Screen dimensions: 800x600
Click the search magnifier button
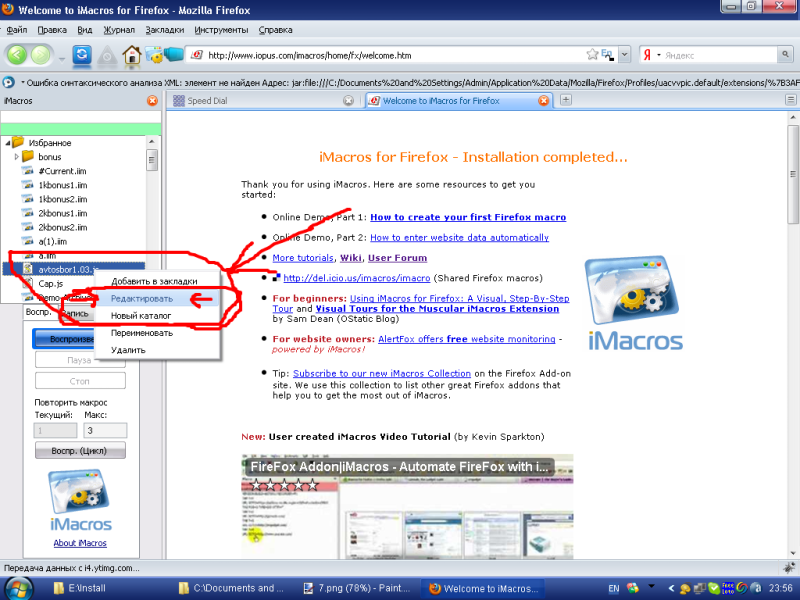[x=785, y=55]
